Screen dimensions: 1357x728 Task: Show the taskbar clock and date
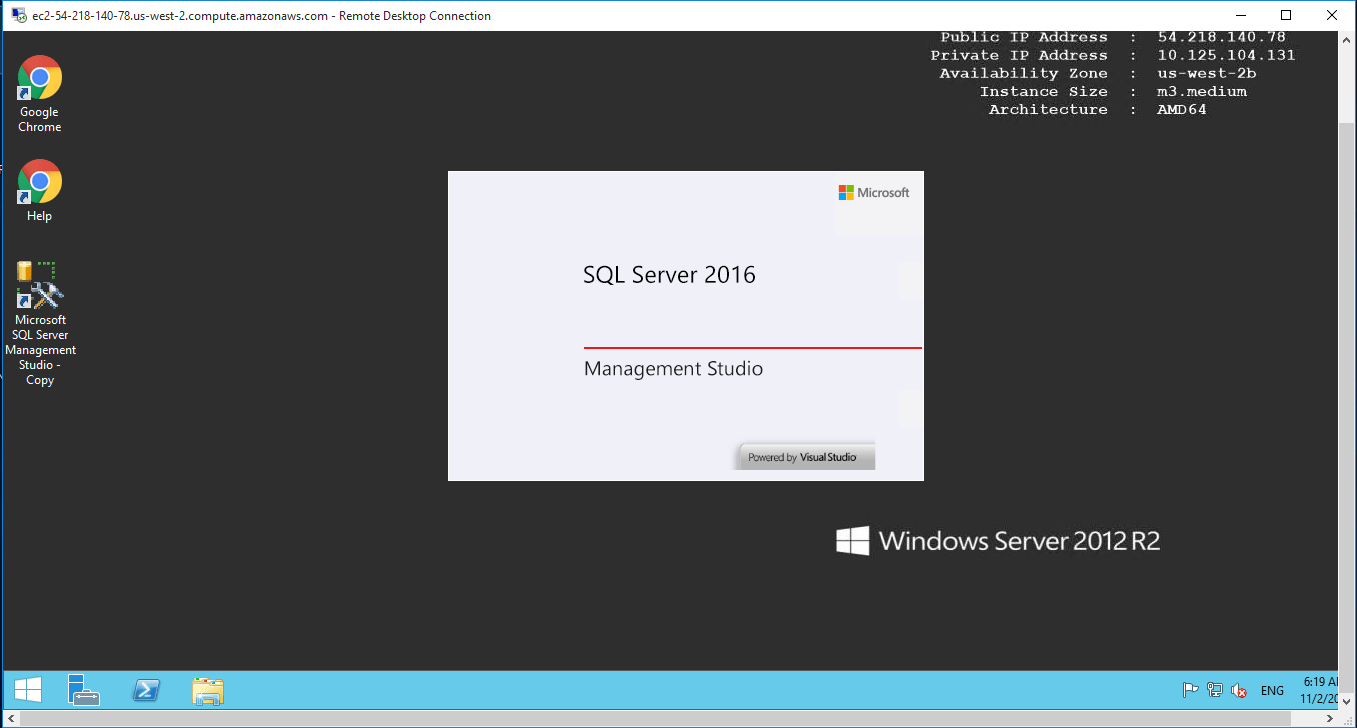click(1319, 689)
